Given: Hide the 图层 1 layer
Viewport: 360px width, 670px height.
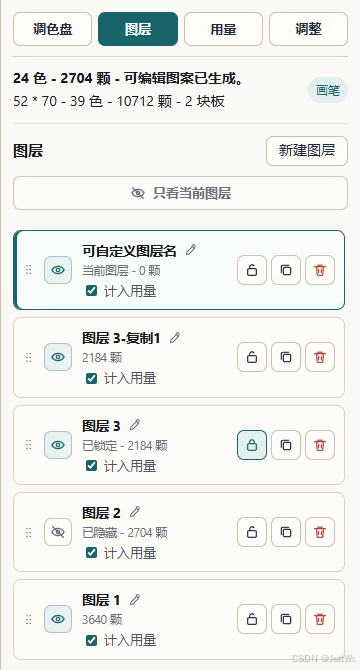Looking at the screenshot, I should (58, 619).
